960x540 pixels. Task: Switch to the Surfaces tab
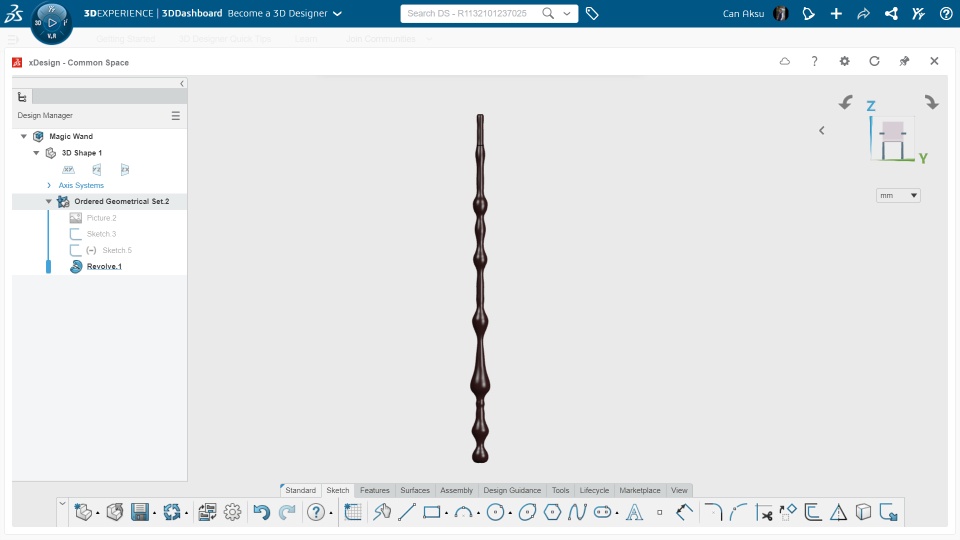click(x=415, y=490)
